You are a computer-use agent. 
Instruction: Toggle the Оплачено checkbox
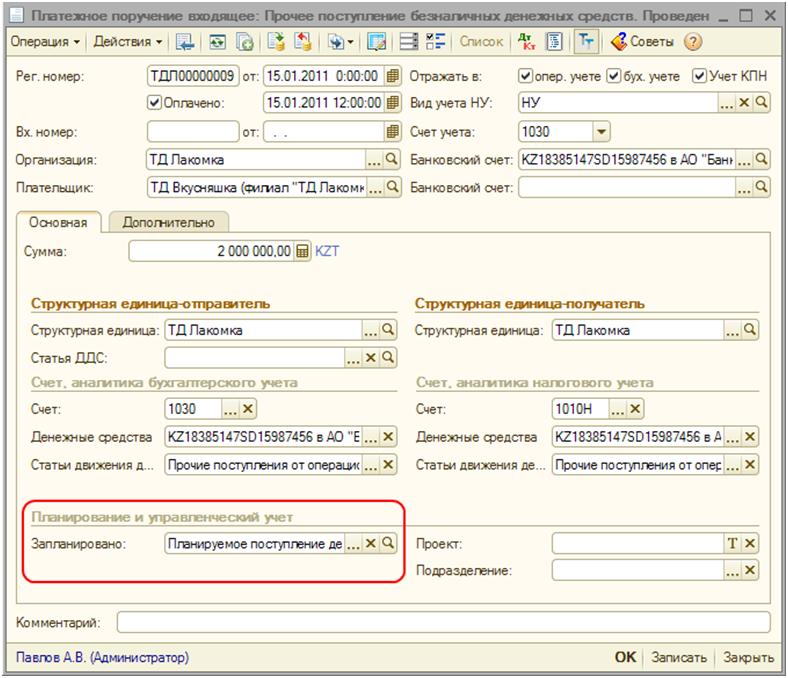(x=154, y=103)
